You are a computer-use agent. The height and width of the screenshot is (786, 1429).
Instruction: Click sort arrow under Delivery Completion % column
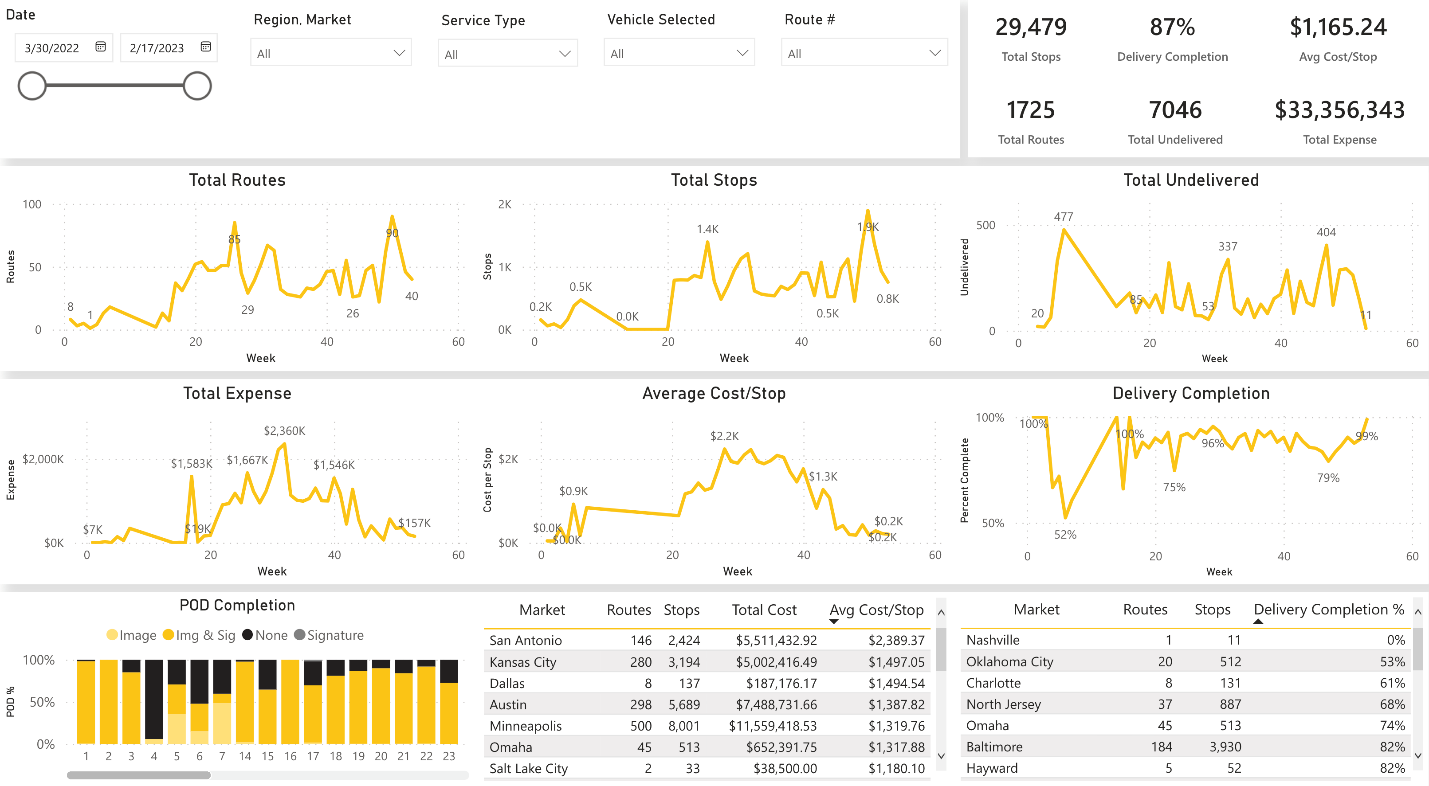click(1258, 622)
